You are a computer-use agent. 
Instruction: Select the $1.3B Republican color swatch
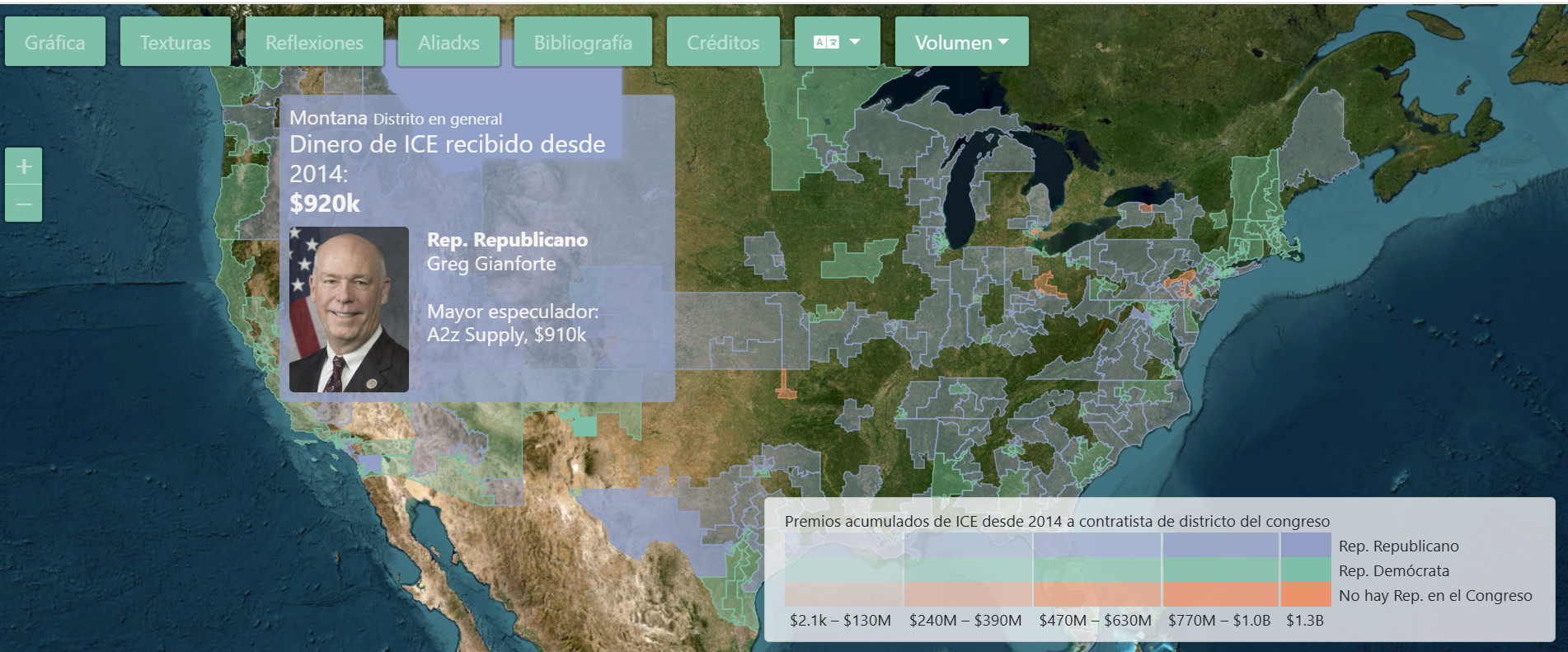(1306, 545)
